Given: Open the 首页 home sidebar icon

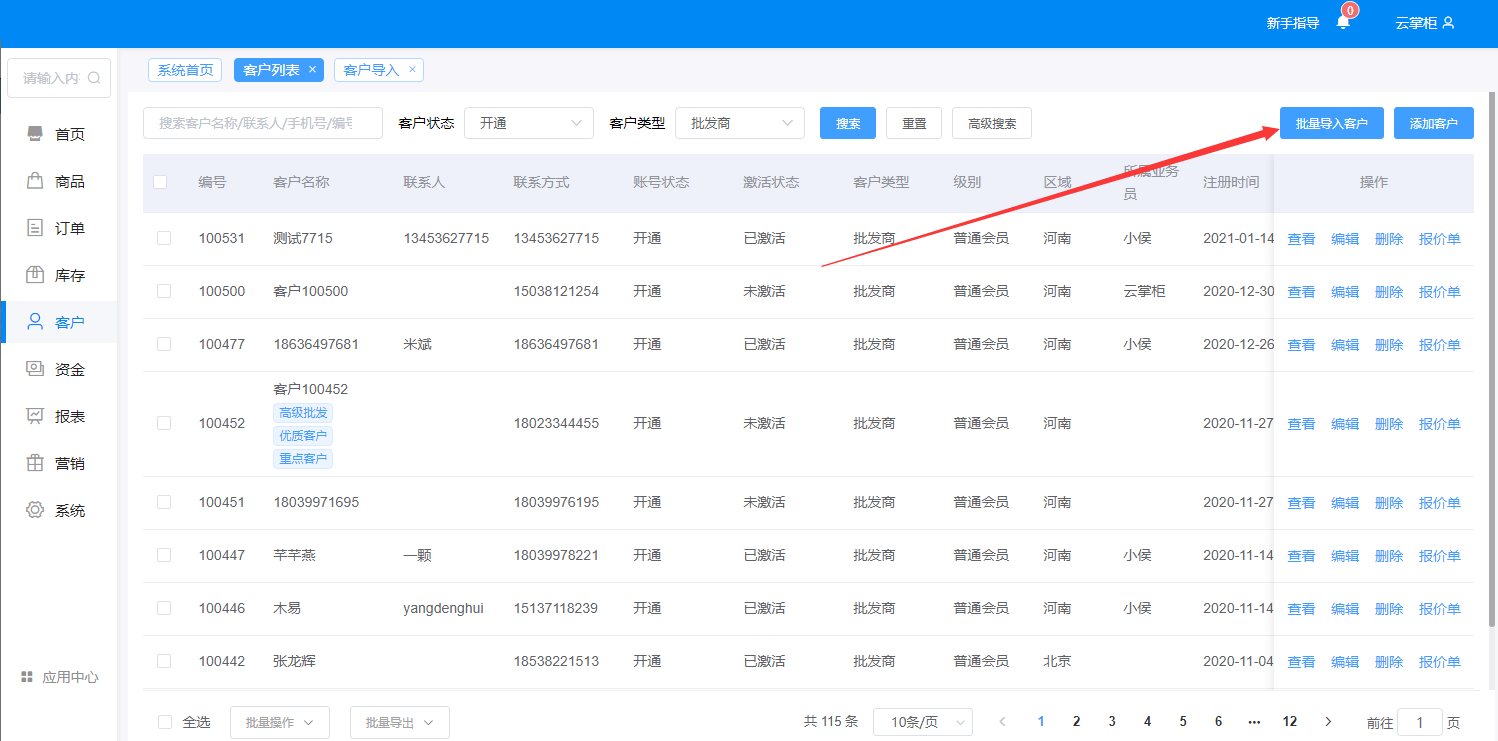Looking at the screenshot, I should tap(35, 134).
